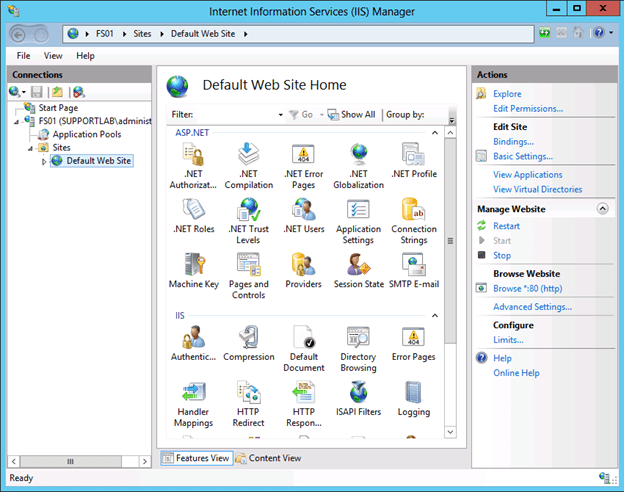Viewport: 624px width, 492px height.
Task: Switch to the Content View tab
Action: (268, 458)
